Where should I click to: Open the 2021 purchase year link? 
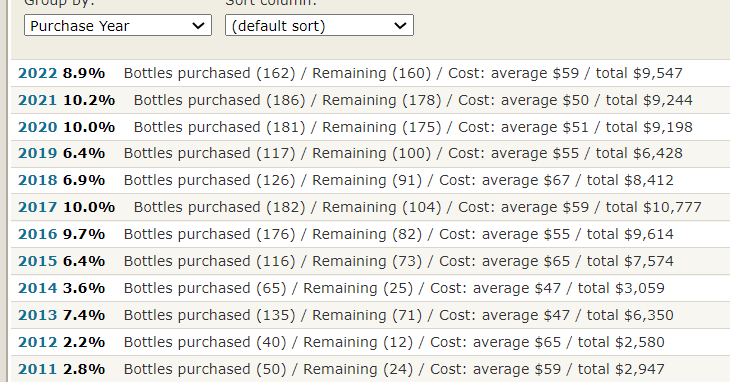(x=38, y=100)
